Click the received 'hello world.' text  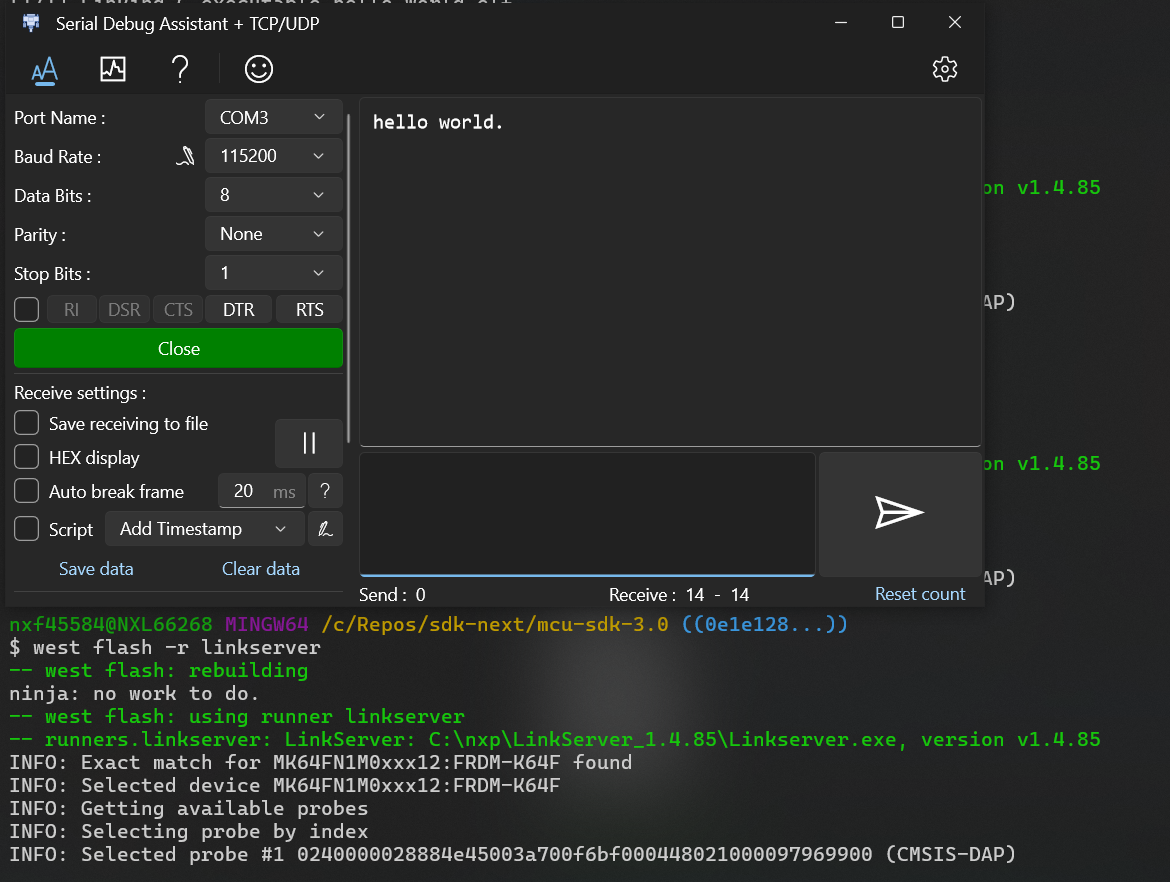(437, 122)
